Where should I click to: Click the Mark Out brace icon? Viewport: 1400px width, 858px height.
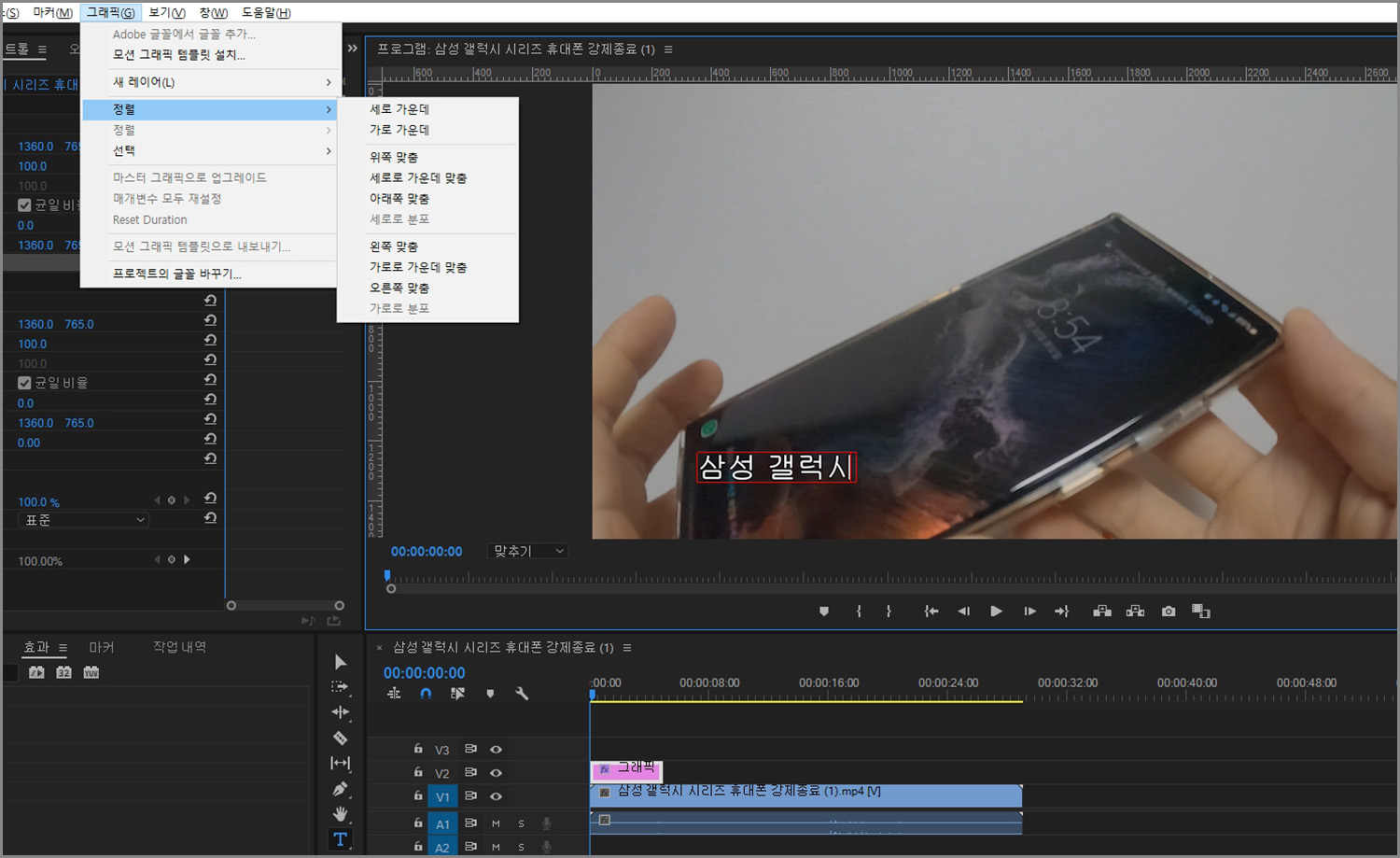click(x=889, y=612)
